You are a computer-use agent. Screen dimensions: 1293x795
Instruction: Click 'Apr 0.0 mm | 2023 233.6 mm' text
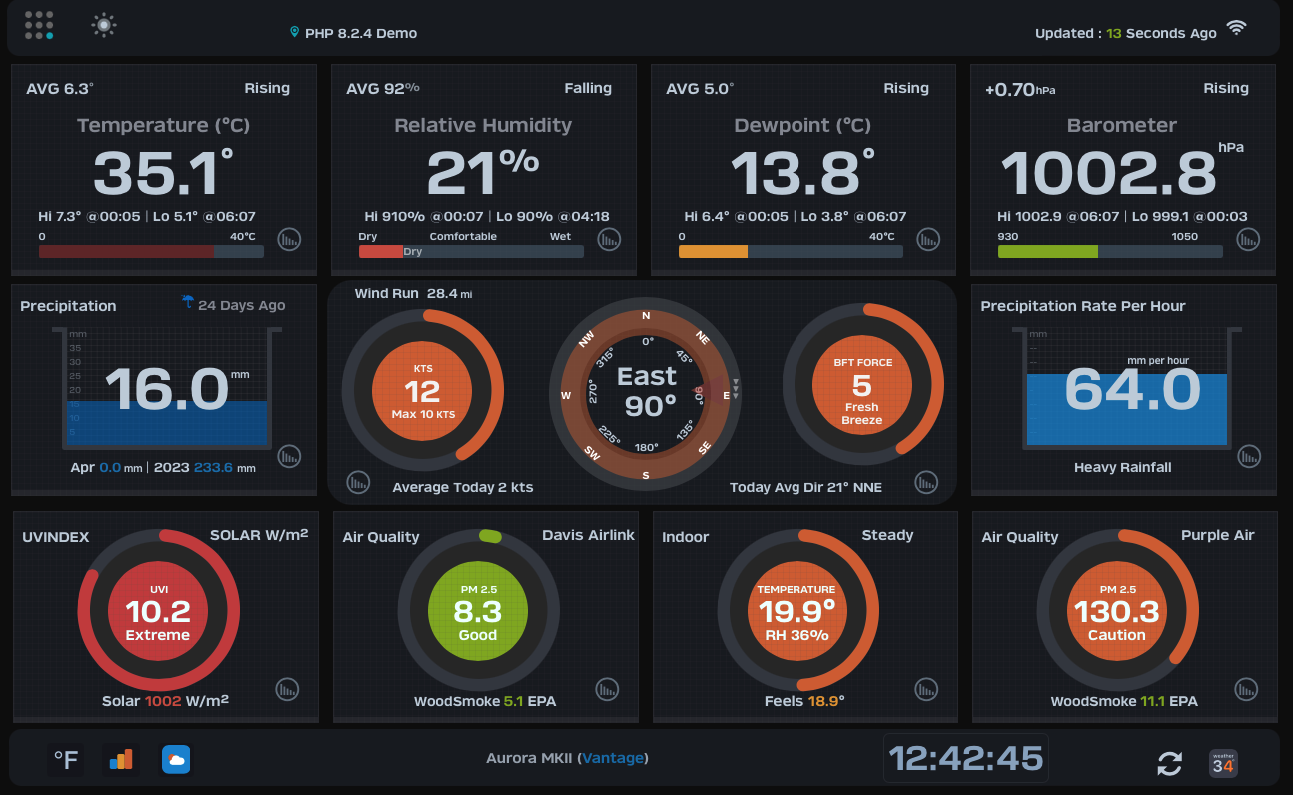(163, 467)
